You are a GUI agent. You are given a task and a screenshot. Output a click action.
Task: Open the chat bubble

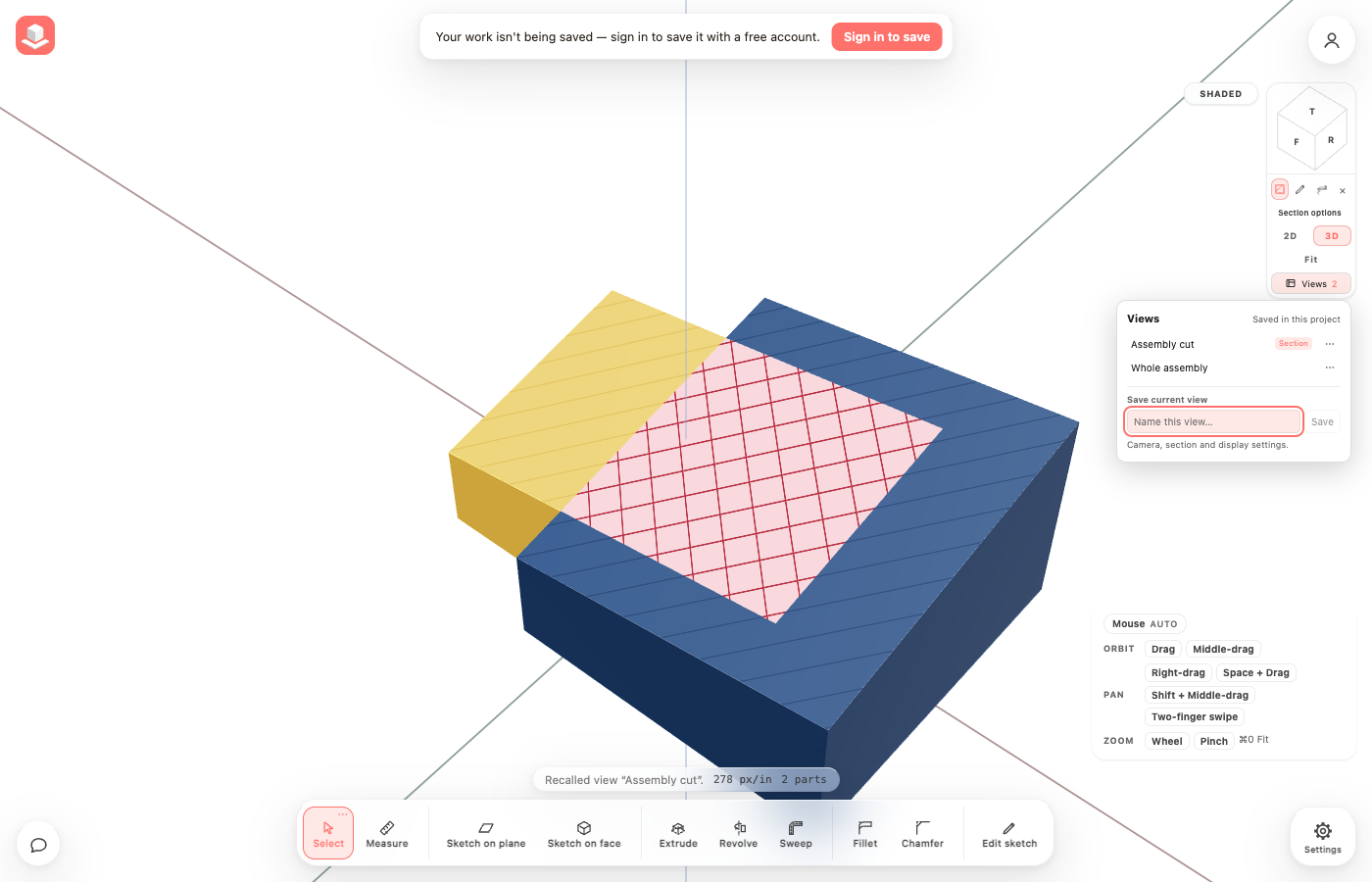38,845
